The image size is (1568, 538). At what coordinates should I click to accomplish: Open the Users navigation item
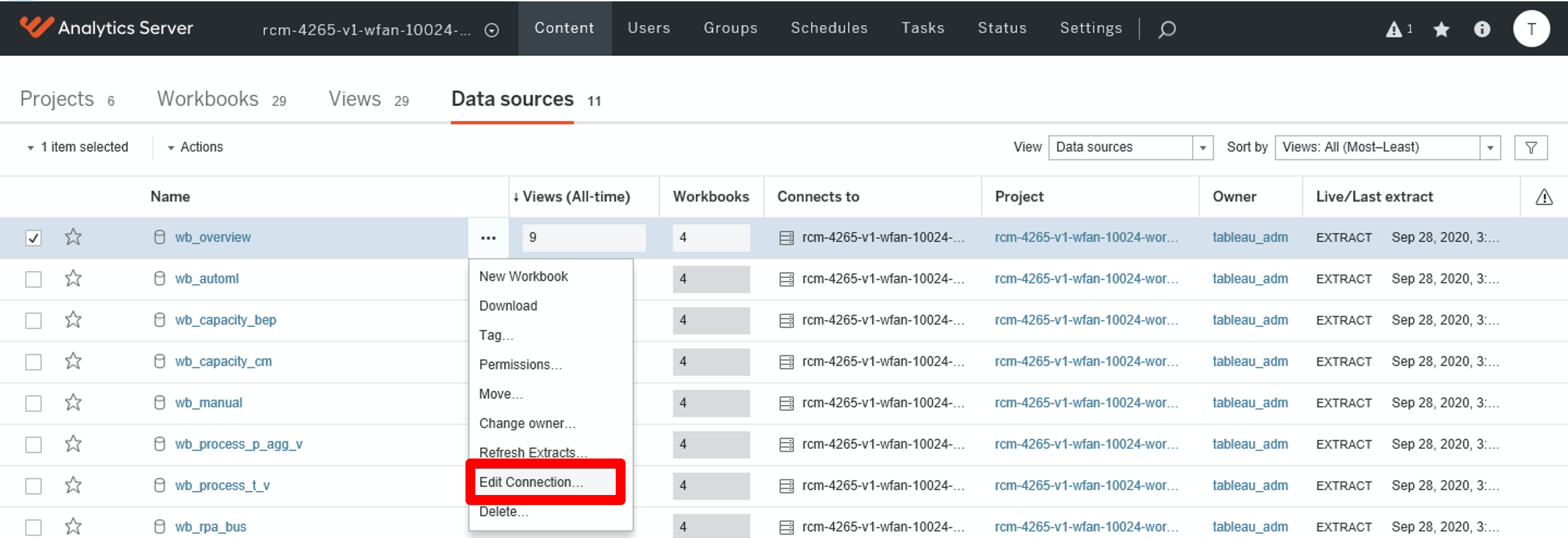[x=648, y=28]
